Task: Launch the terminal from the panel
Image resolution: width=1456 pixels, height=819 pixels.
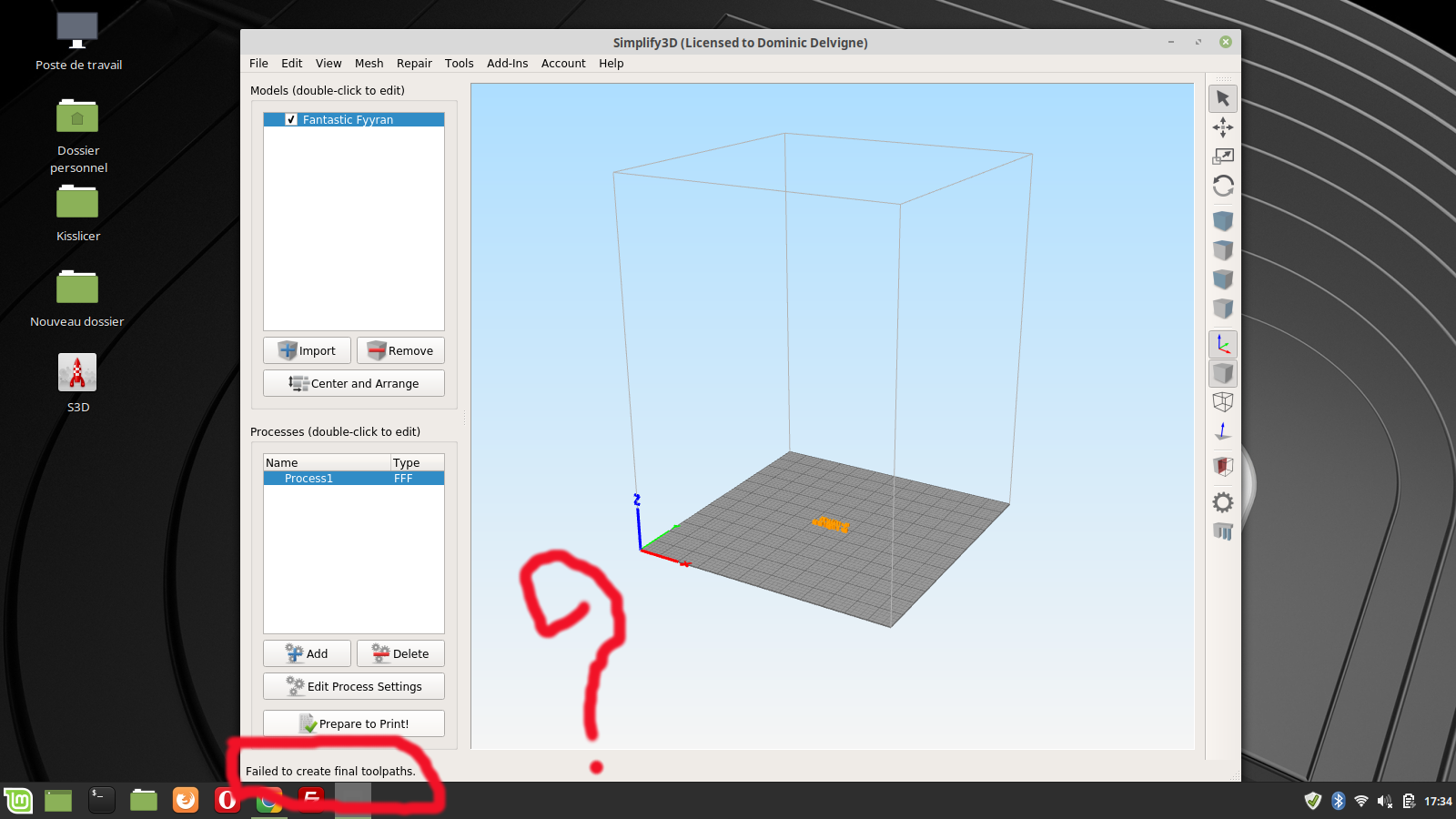Action: [x=101, y=801]
